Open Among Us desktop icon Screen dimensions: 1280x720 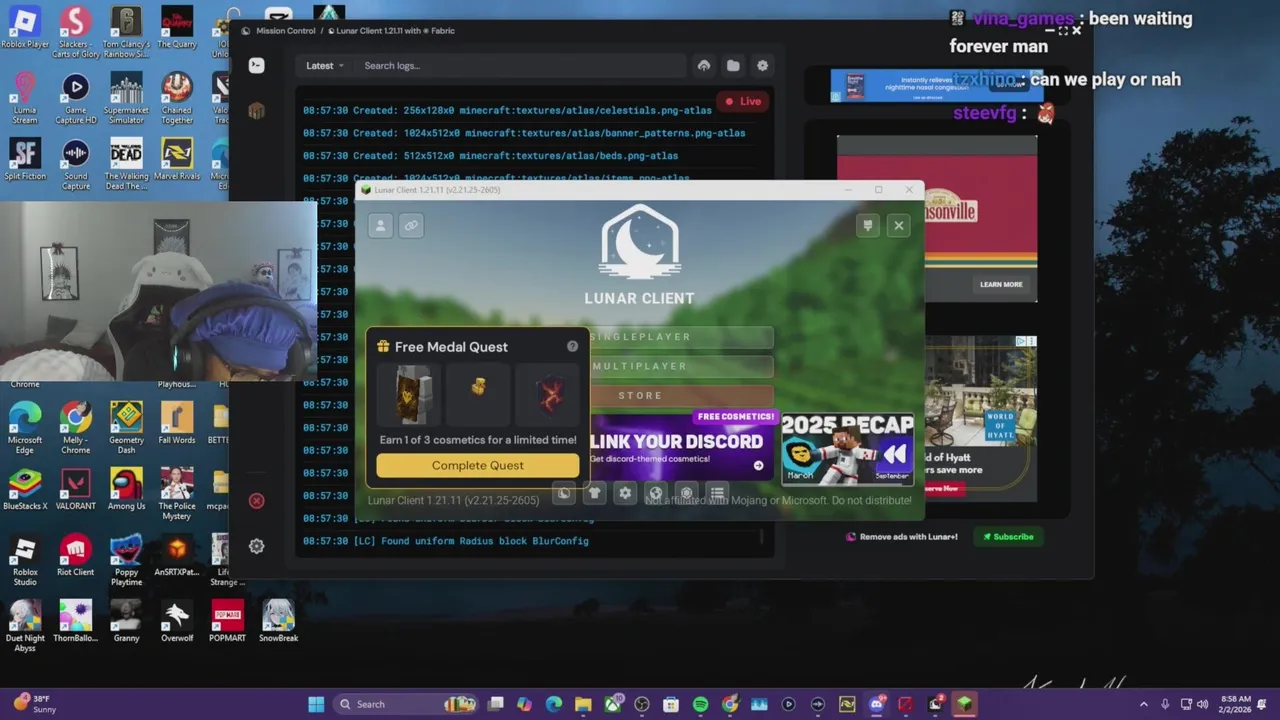coord(126,489)
